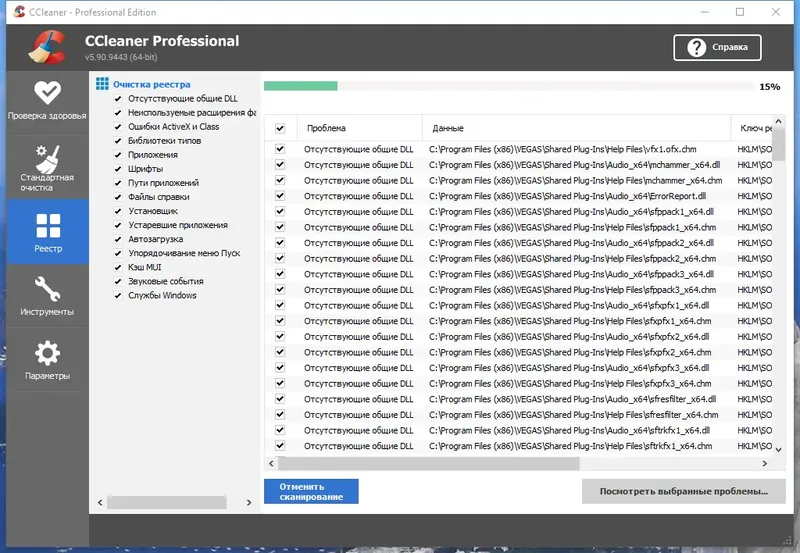Screen dimensions: 800x553
Task: Open the Tools wrench icon
Action: 47,290
